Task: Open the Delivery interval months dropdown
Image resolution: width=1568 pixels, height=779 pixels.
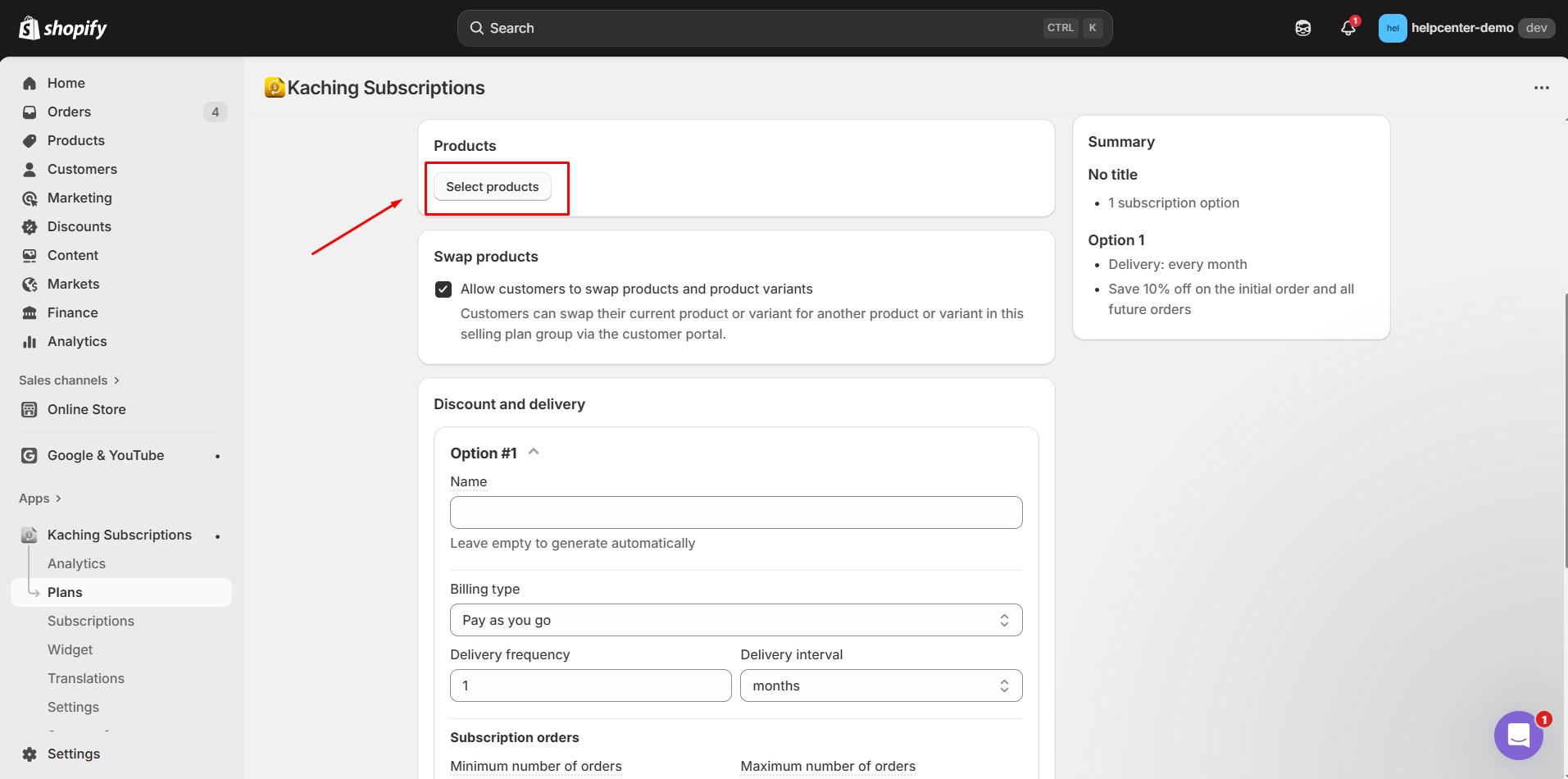Action: tap(880, 686)
